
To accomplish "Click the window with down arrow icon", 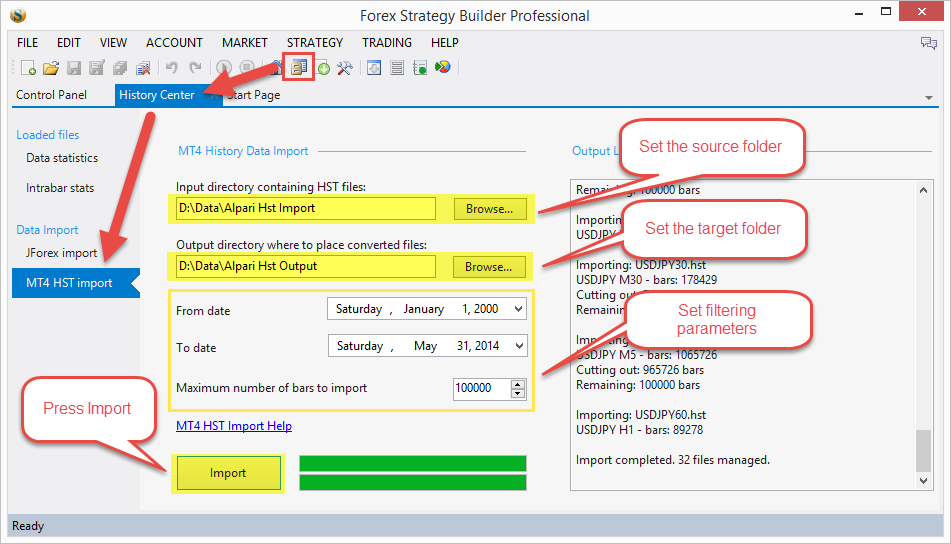I will click(x=374, y=67).
